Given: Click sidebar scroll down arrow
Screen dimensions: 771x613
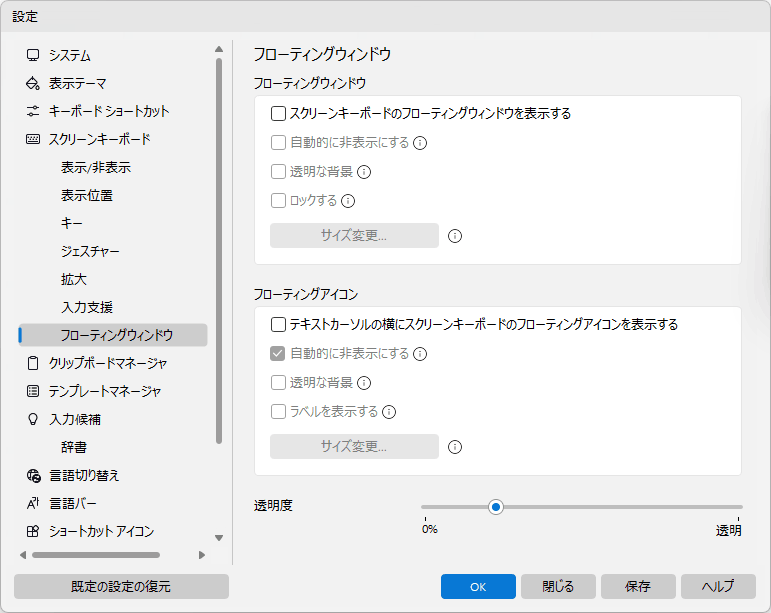Looking at the screenshot, I should tap(219, 538).
